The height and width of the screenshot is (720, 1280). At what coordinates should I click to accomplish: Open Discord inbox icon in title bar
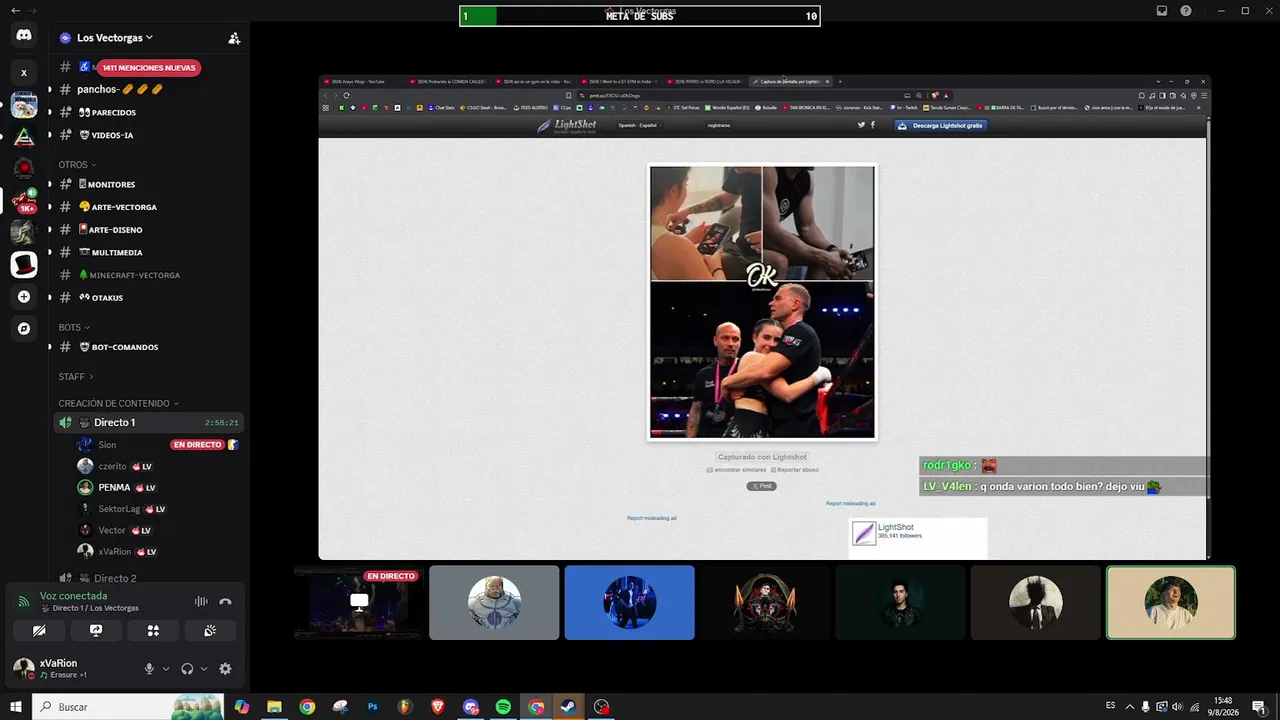pos(1162,11)
